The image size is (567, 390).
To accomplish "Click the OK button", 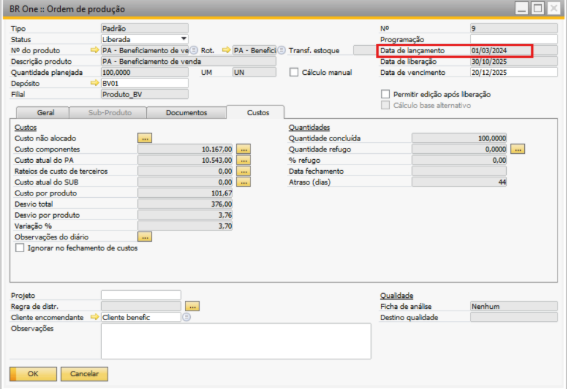I will click(x=33, y=374).
